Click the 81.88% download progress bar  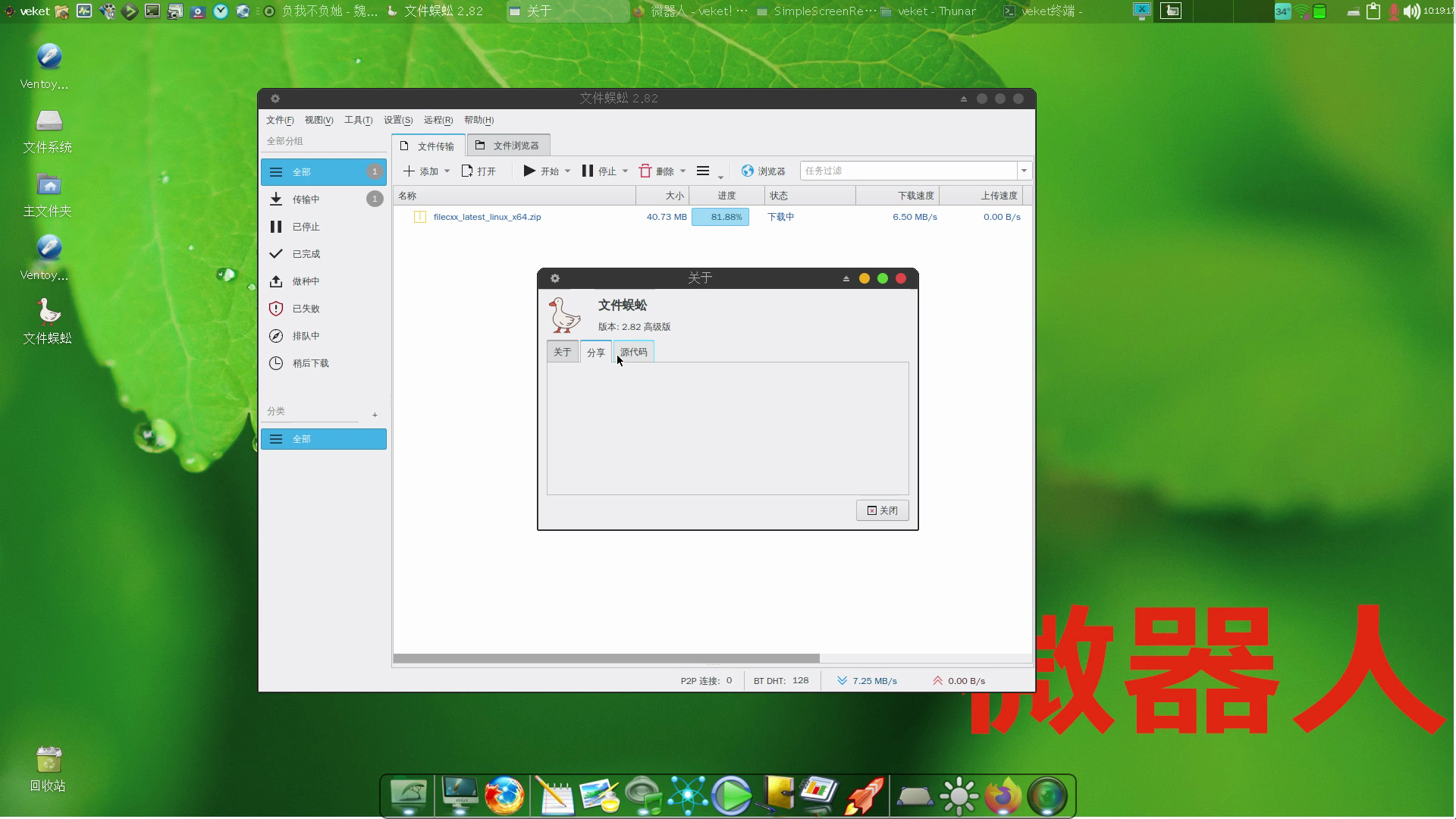coord(720,217)
